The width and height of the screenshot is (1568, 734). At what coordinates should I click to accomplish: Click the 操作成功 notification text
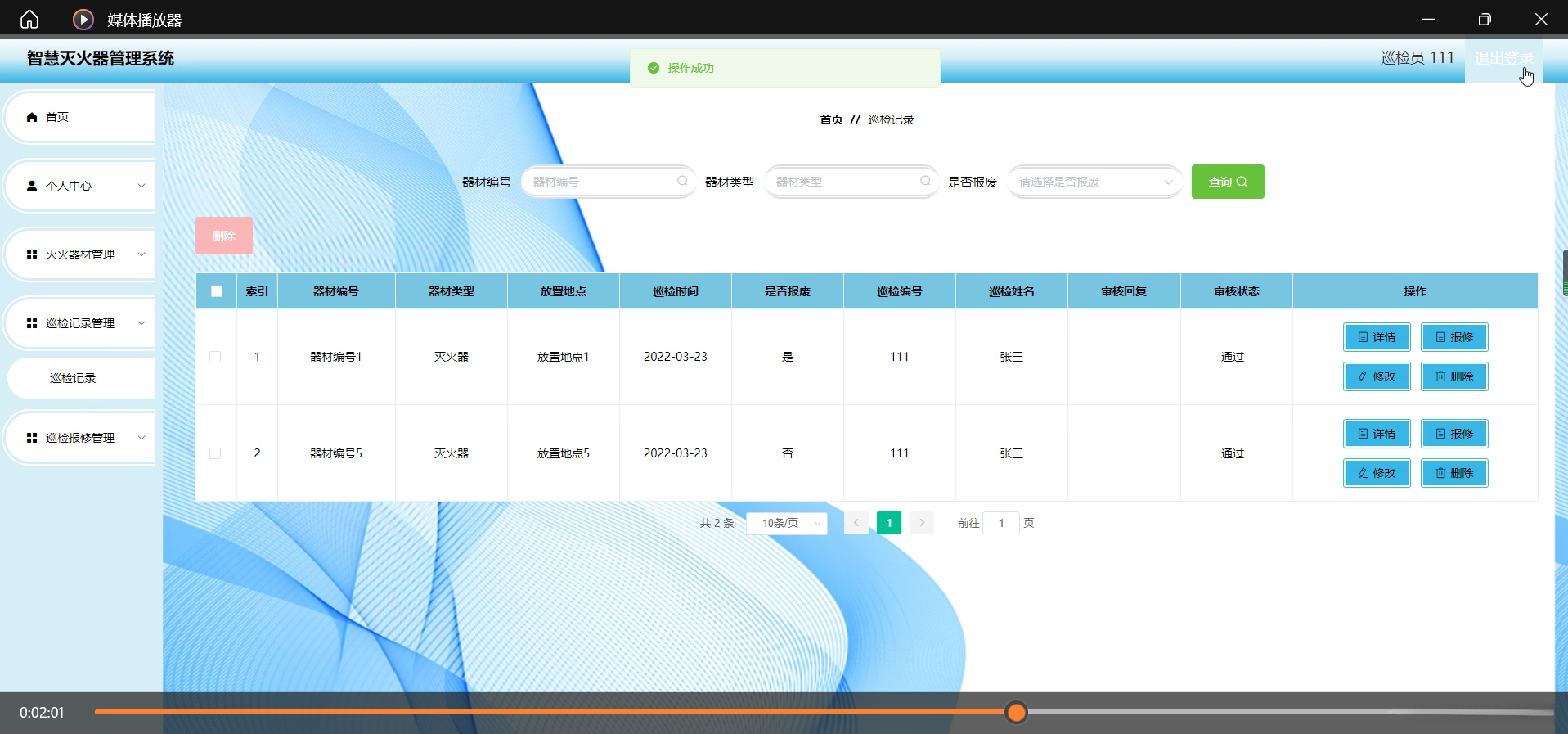pyautogui.click(x=691, y=68)
